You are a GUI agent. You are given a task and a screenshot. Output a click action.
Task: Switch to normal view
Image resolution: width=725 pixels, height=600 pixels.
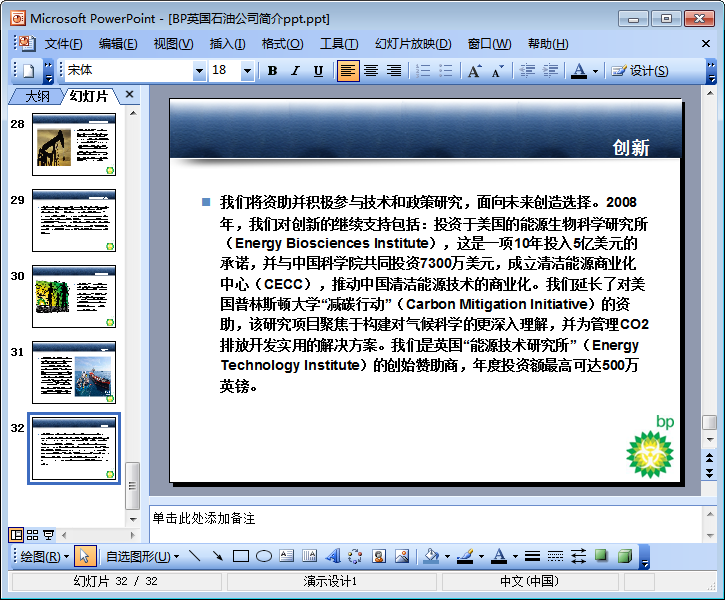[x=16, y=535]
